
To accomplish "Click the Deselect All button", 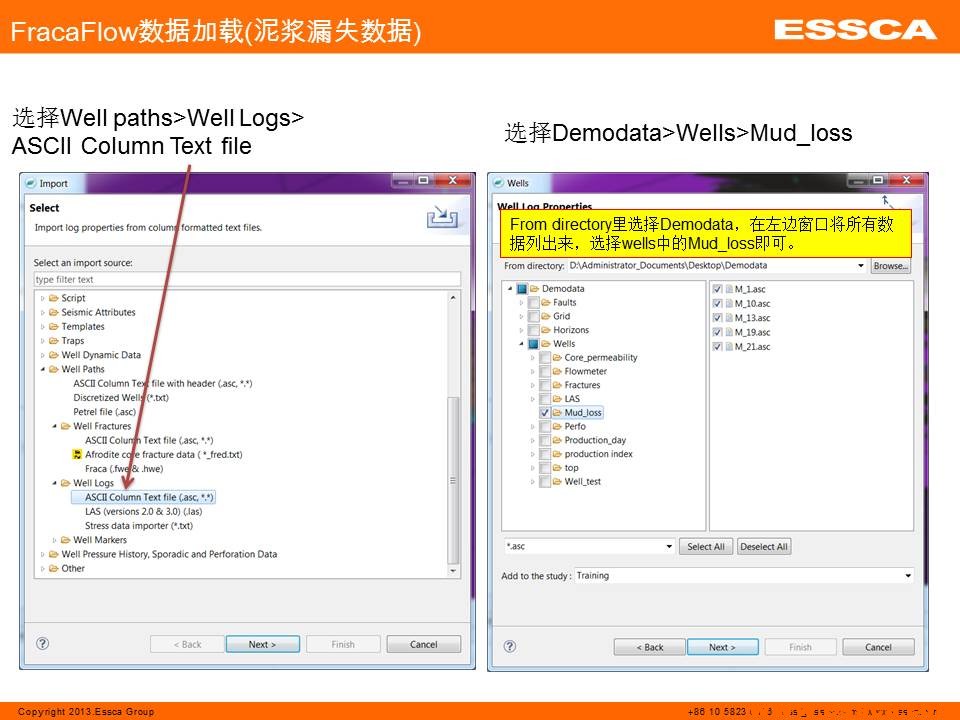I will (764, 547).
